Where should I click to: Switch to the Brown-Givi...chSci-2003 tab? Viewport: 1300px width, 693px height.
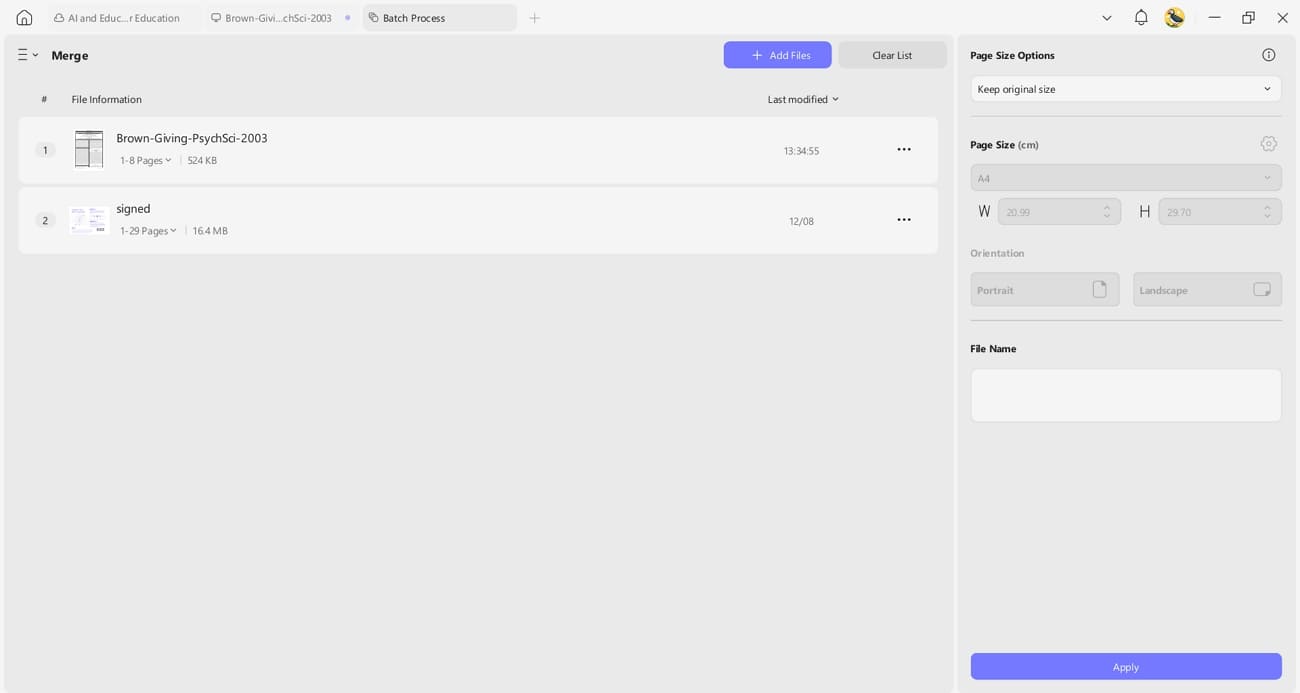(279, 18)
